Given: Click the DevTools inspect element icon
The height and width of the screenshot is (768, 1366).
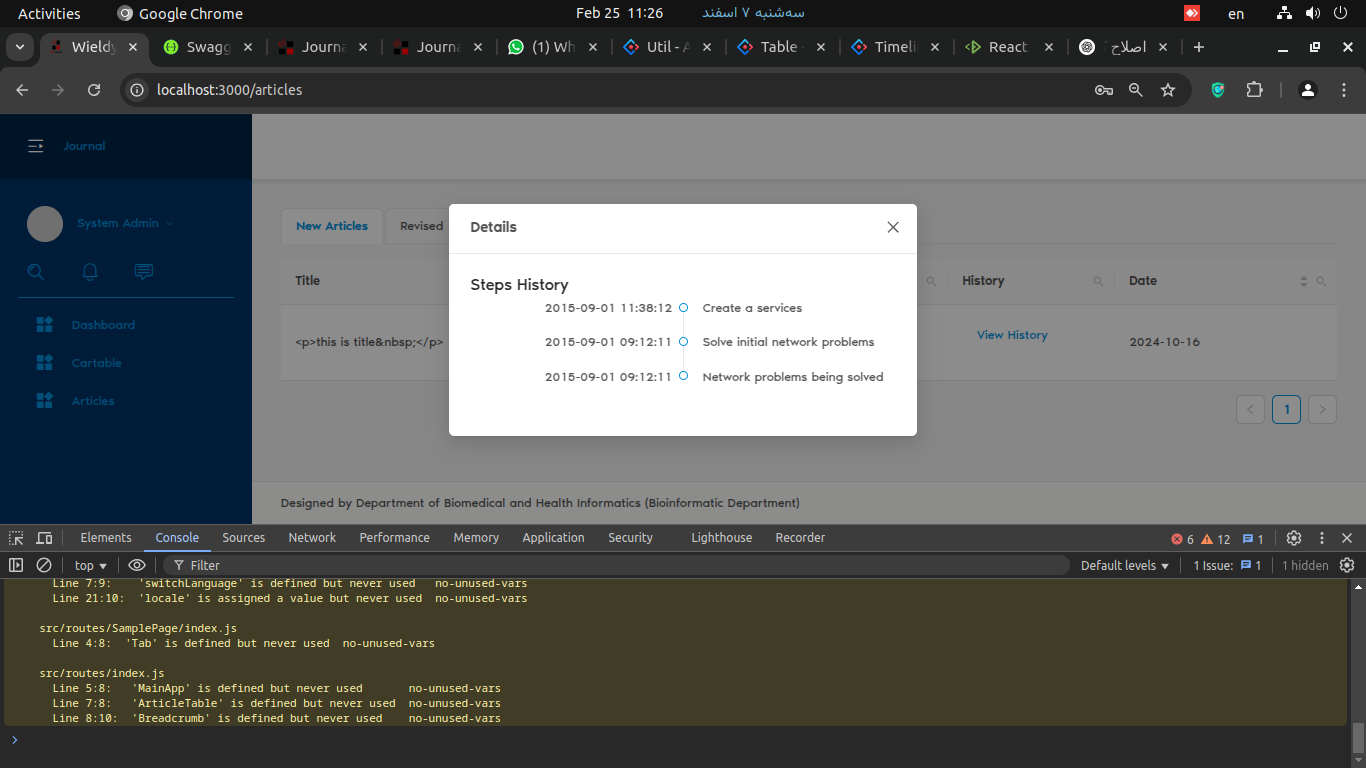Looking at the screenshot, I should pos(16,538).
